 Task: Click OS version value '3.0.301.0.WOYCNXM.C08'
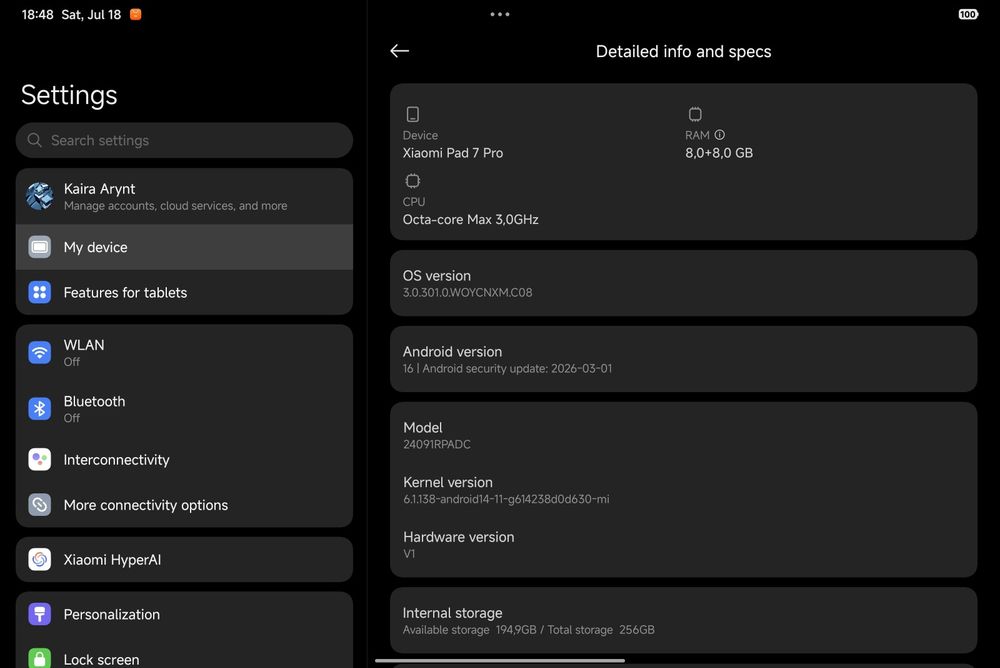(x=467, y=292)
